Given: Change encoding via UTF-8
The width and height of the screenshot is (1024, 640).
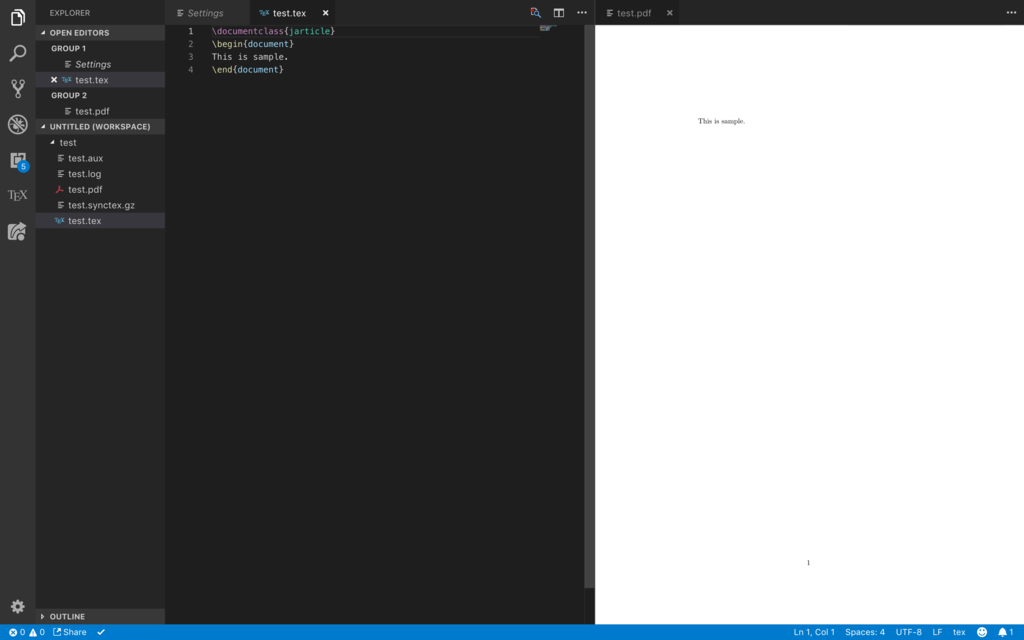Looking at the screenshot, I should point(908,632).
